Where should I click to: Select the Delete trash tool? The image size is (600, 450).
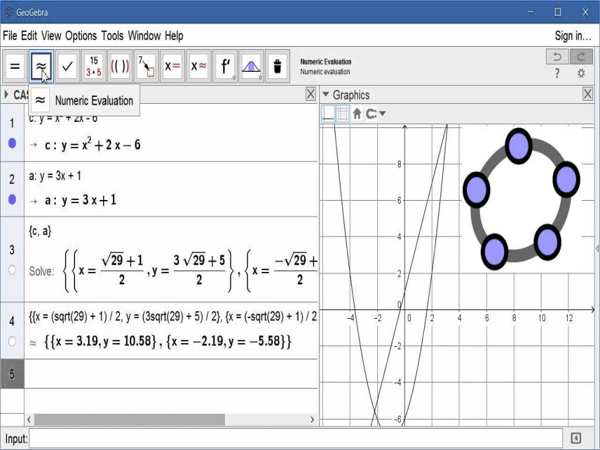click(277, 66)
